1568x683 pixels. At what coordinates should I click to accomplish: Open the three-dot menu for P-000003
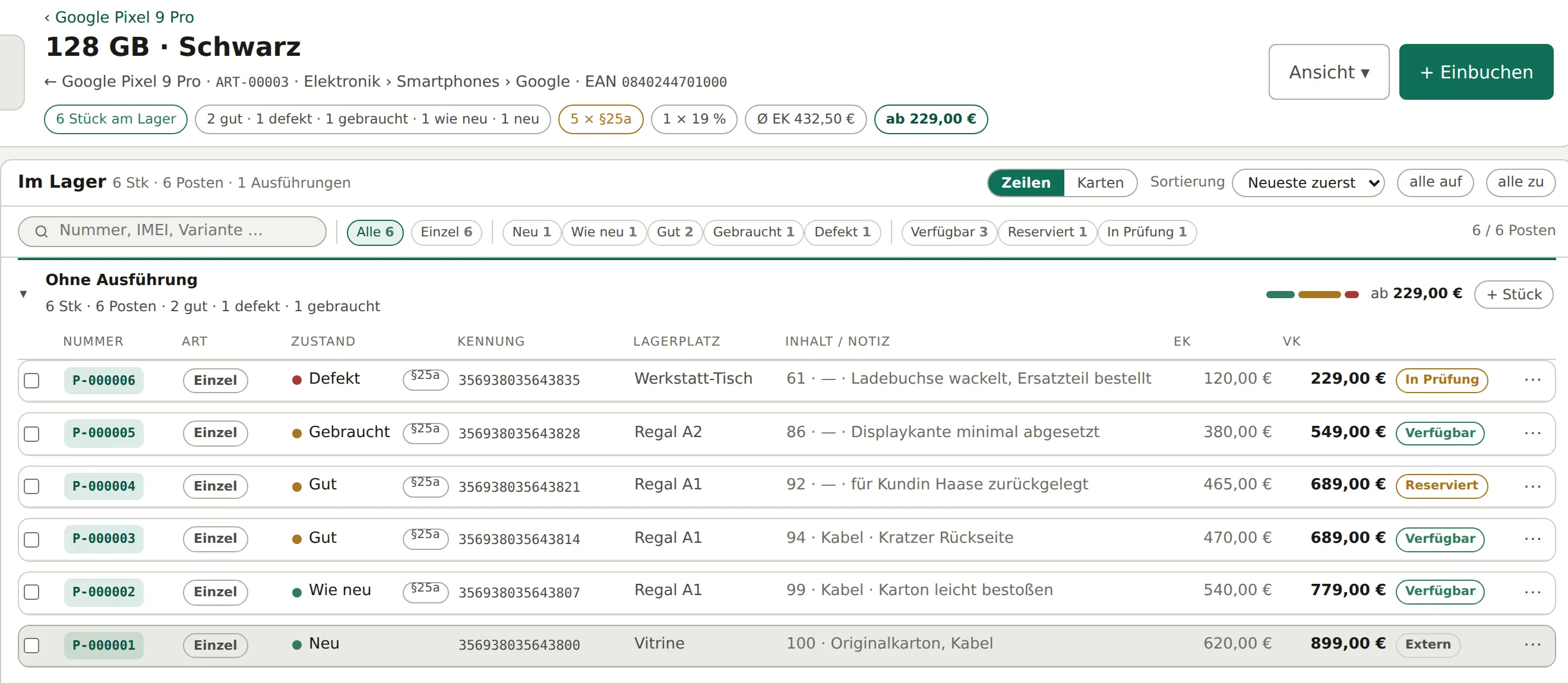1532,539
